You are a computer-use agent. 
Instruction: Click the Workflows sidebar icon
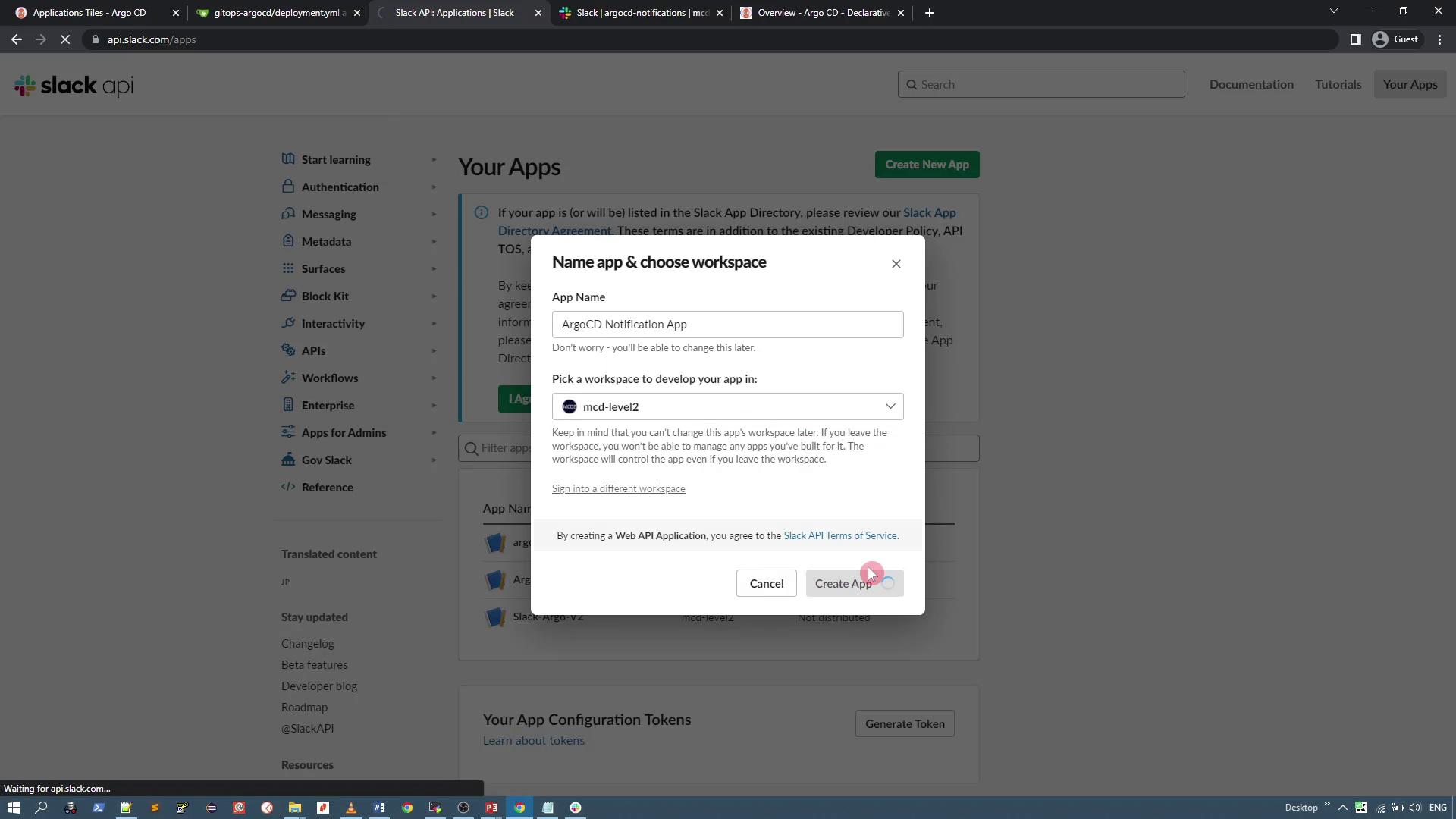(x=288, y=378)
